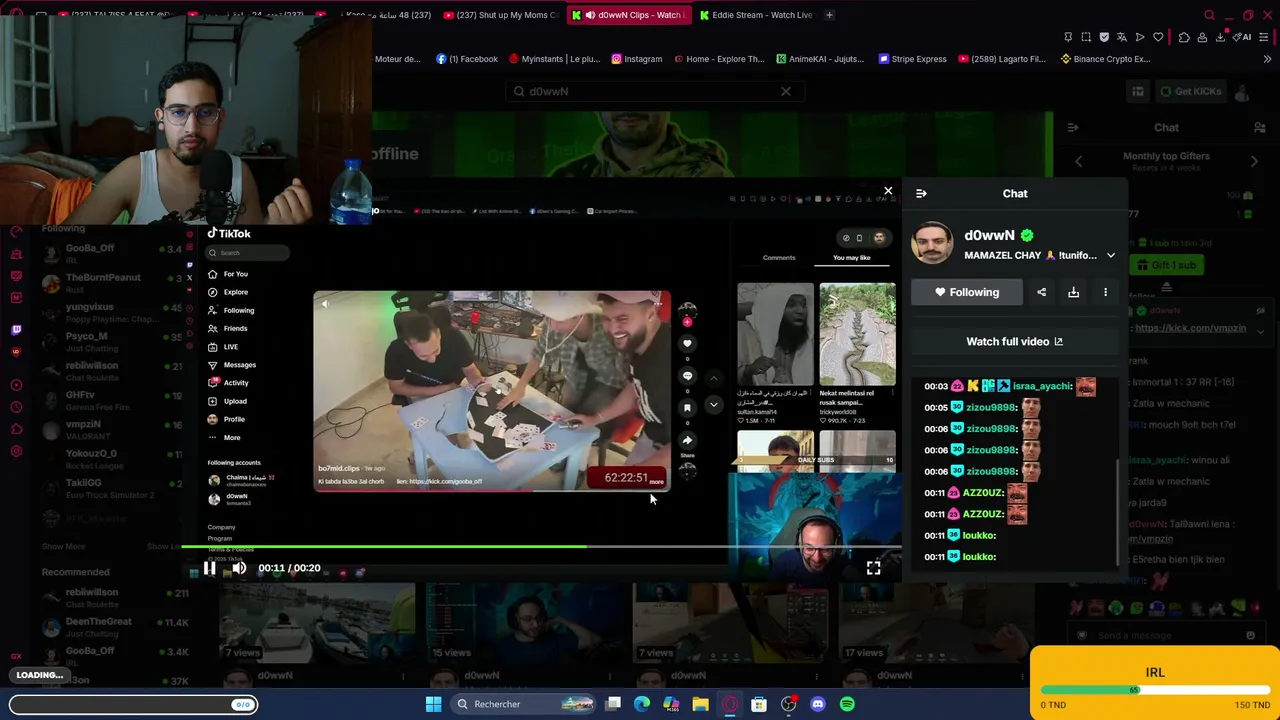Open new browser tab
This screenshot has height=720, width=1280.
click(x=830, y=15)
